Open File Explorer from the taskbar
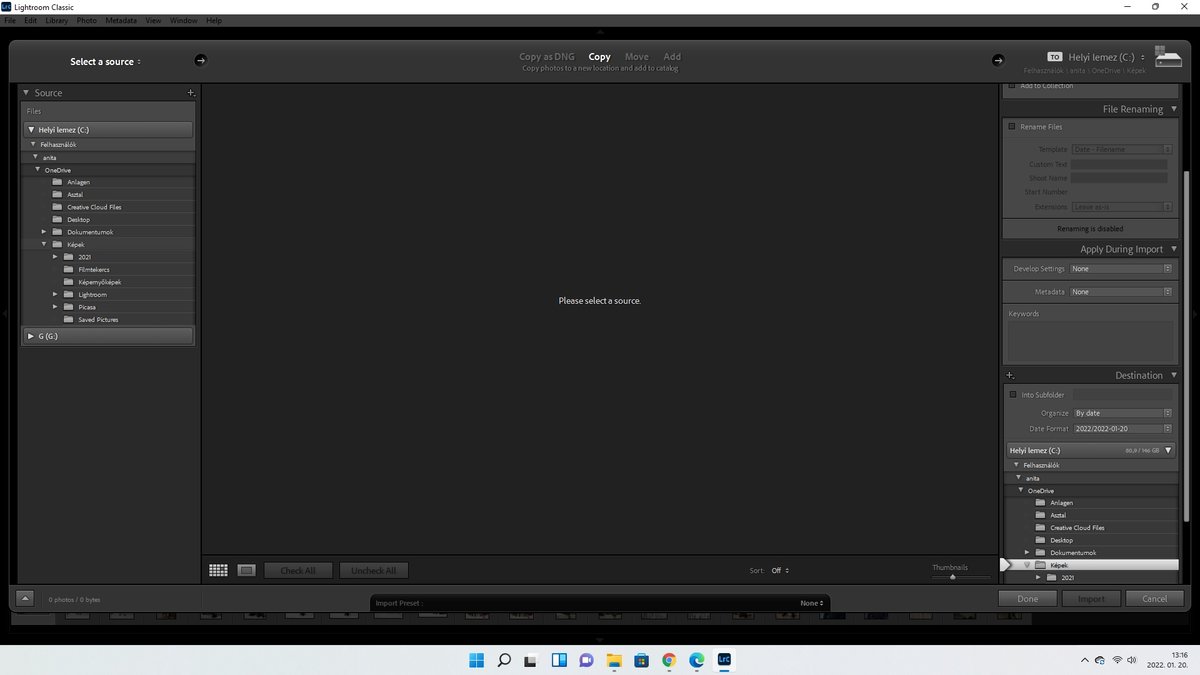1200x675 pixels. tap(614, 660)
